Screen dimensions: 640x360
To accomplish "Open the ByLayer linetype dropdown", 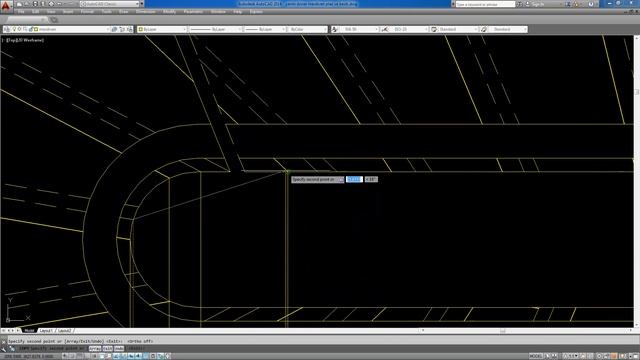I will tap(216, 29).
